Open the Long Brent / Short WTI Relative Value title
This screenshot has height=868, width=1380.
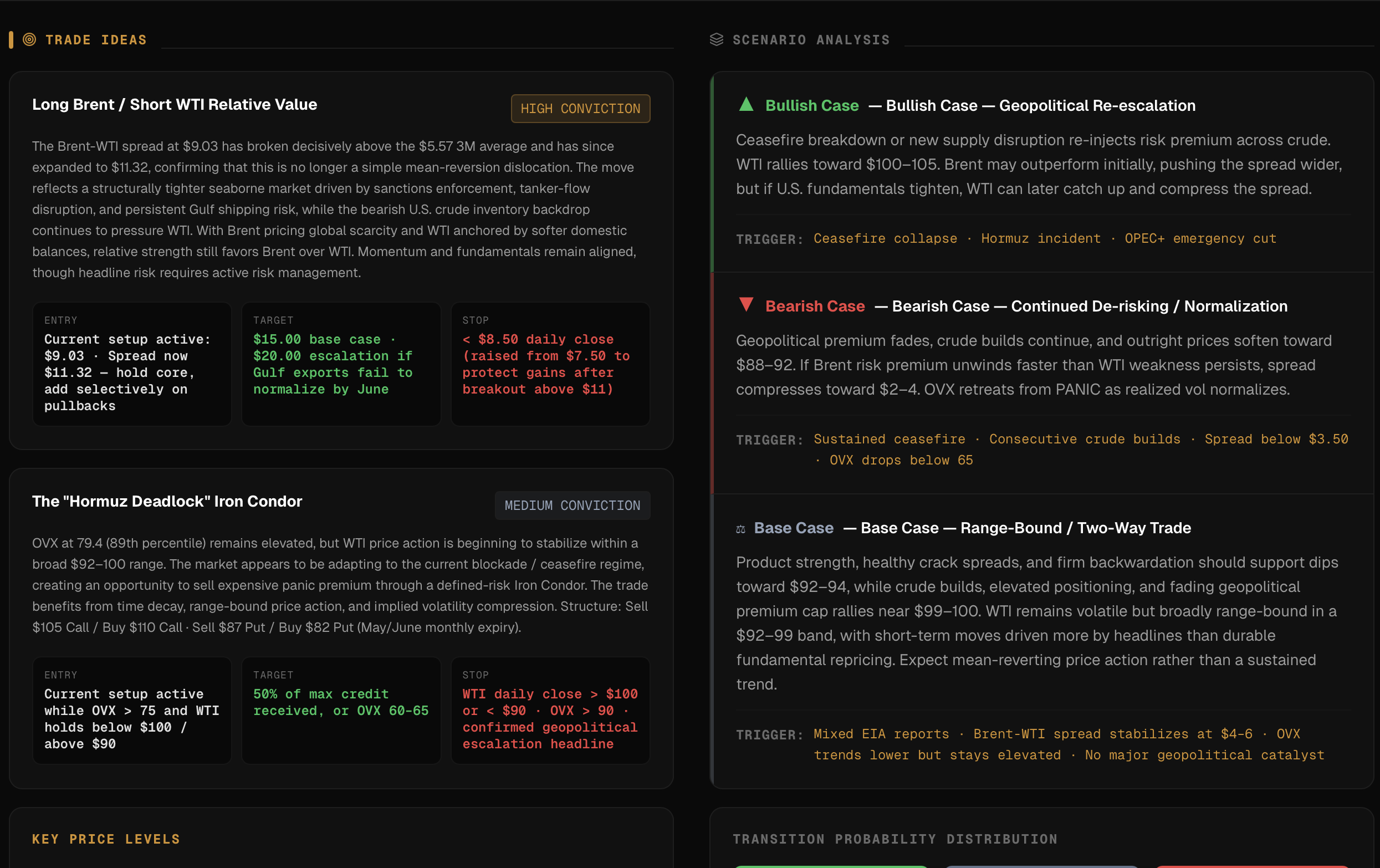coord(174,104)
